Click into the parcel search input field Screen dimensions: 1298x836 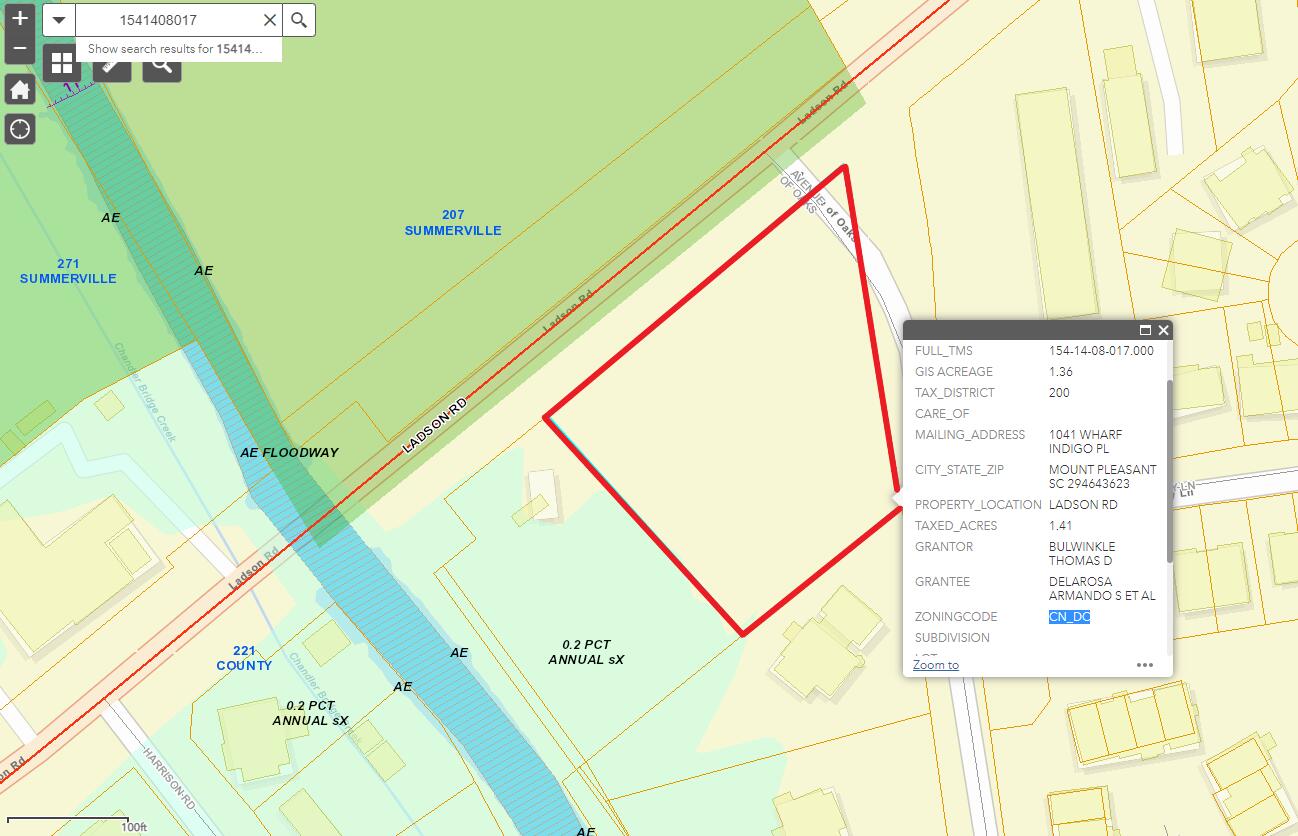tap(168, 20)
